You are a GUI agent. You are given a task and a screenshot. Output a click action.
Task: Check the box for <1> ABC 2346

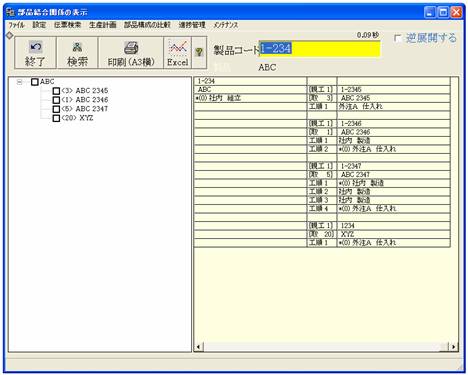[56, 100]
